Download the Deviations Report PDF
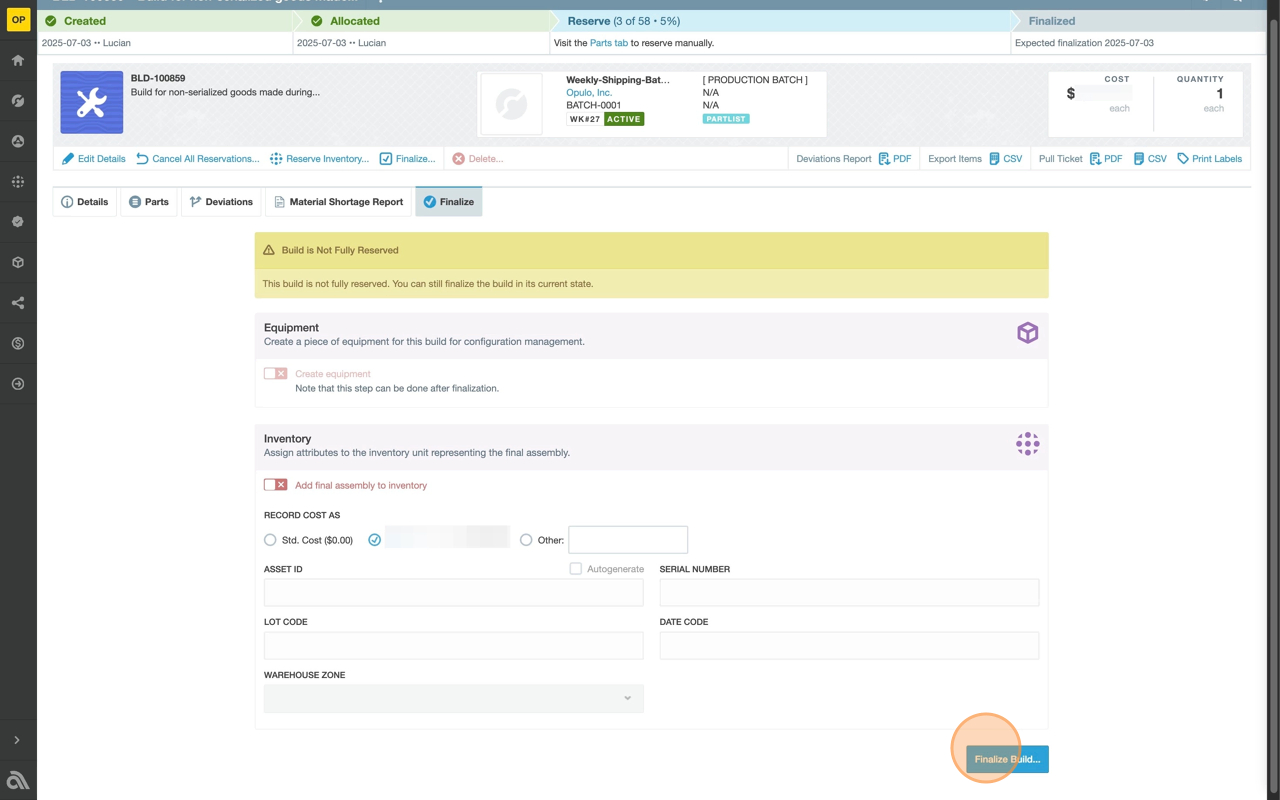 click(894, 159)
